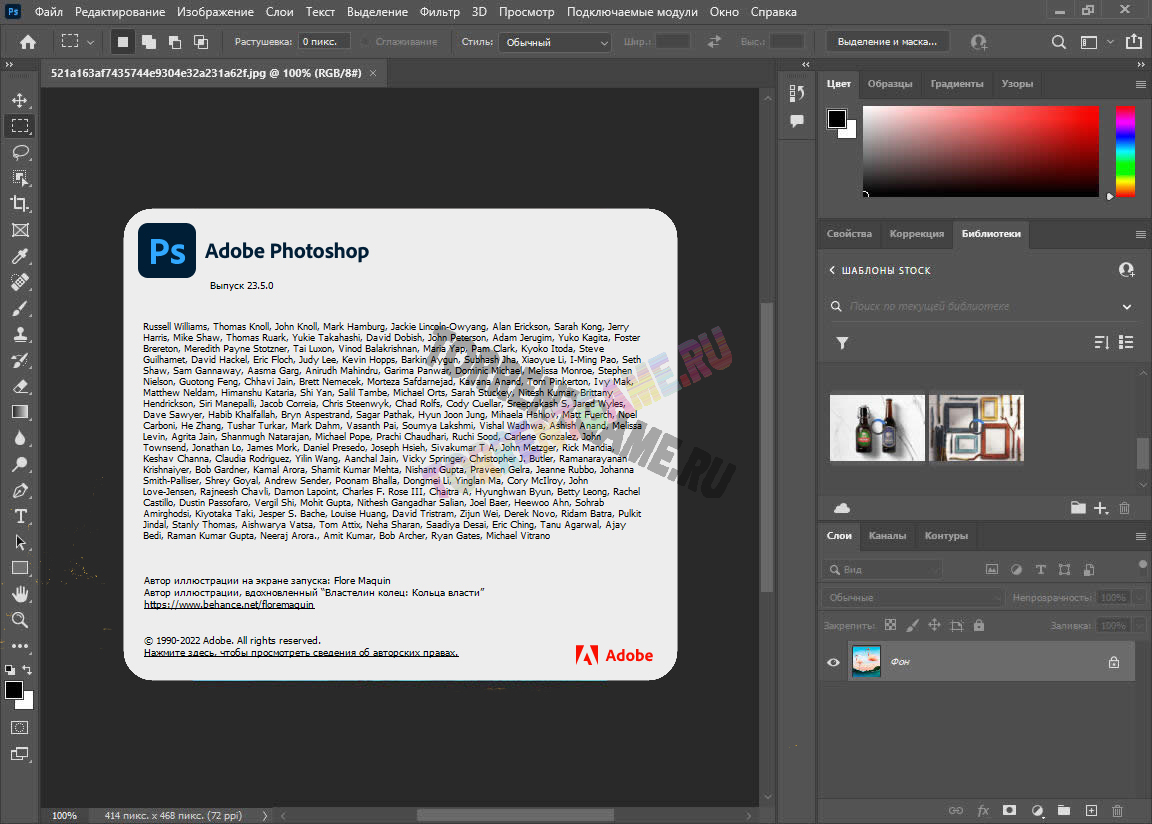The height and width of the screenshot is (824, 1152).
Task: Click the Растушевка input field
Action: (324, 42)
